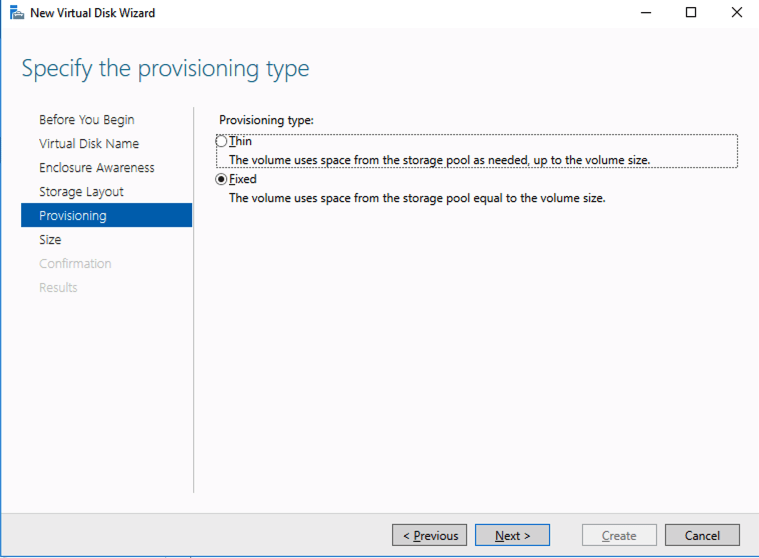
Task: Click the Confirmation step in sidebar
Action: point(75,264)
